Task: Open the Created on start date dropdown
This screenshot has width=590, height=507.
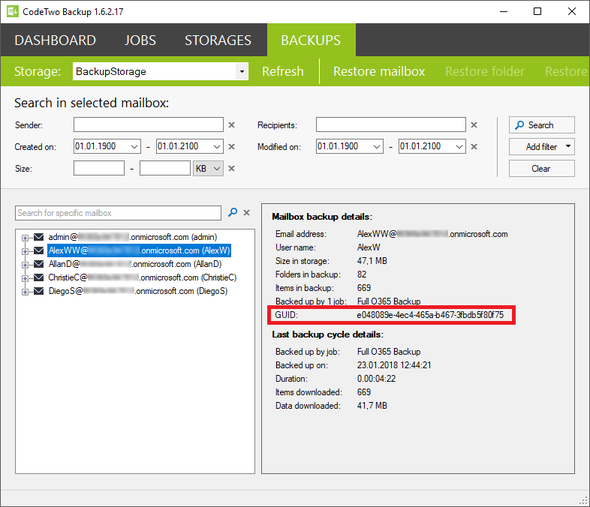Action: coord(134,146)
